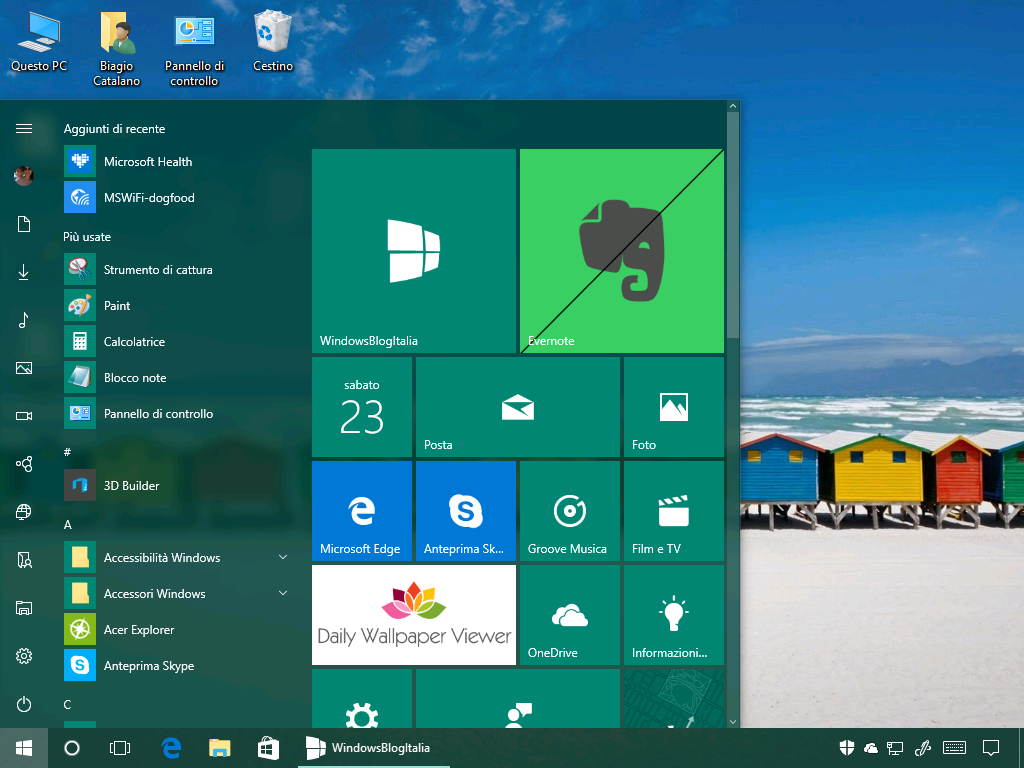Open the pen workspace tray icon

(923, 748)
